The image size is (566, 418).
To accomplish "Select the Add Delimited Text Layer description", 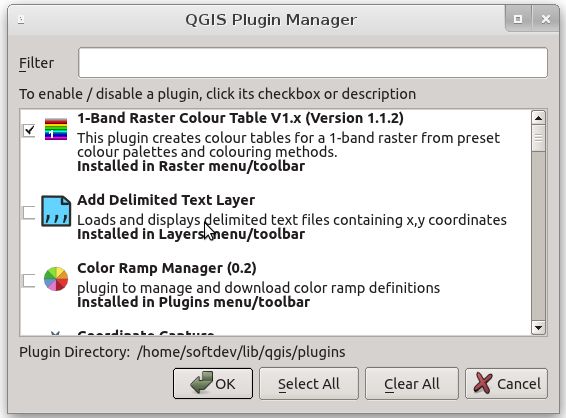I will pyautogui.click(x=292, y=220).
